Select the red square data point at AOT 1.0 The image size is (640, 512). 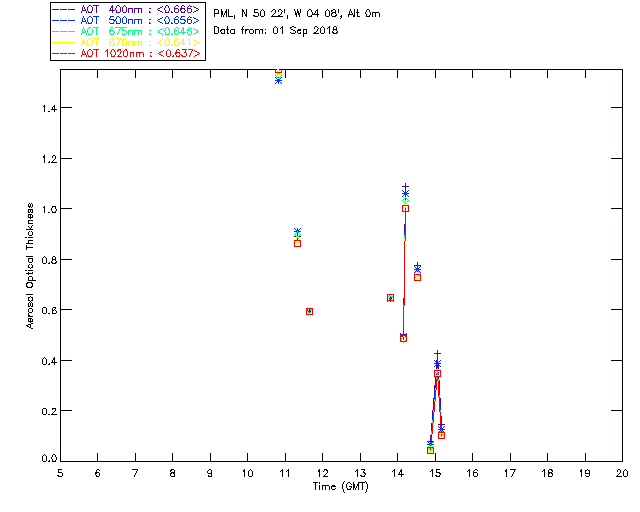(405, 208)
